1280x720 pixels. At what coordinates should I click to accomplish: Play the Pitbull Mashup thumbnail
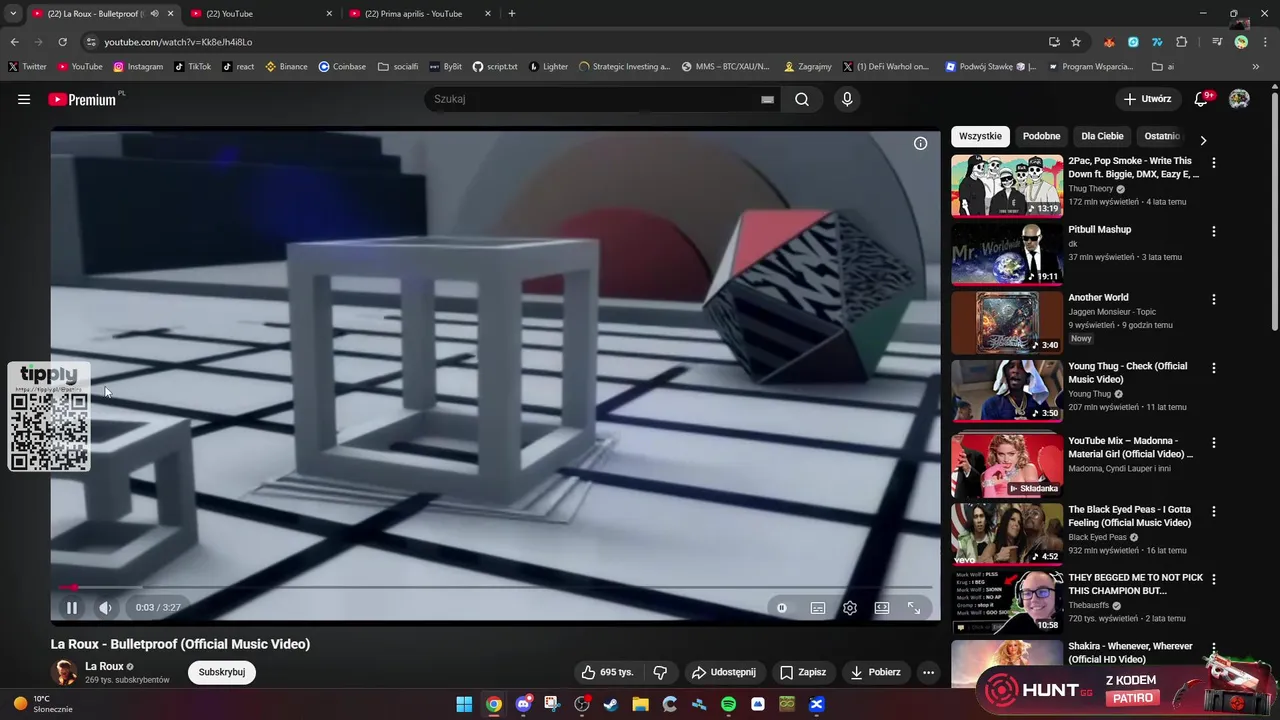pyautogui.click(x=1007, y=254)
